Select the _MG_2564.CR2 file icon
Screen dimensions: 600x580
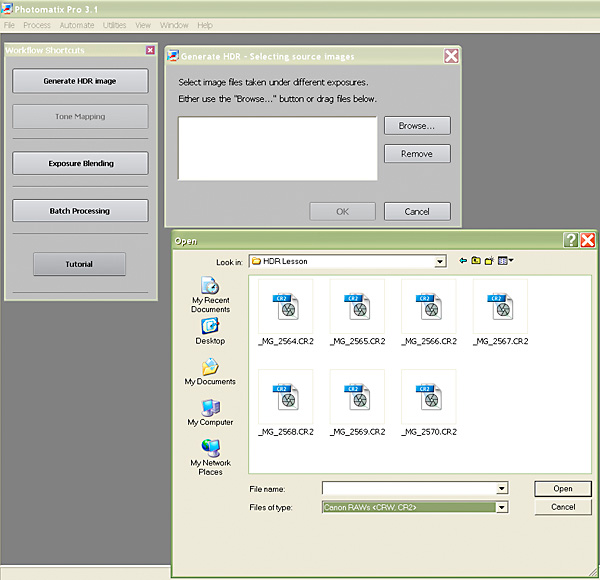[x=285, y=306]
